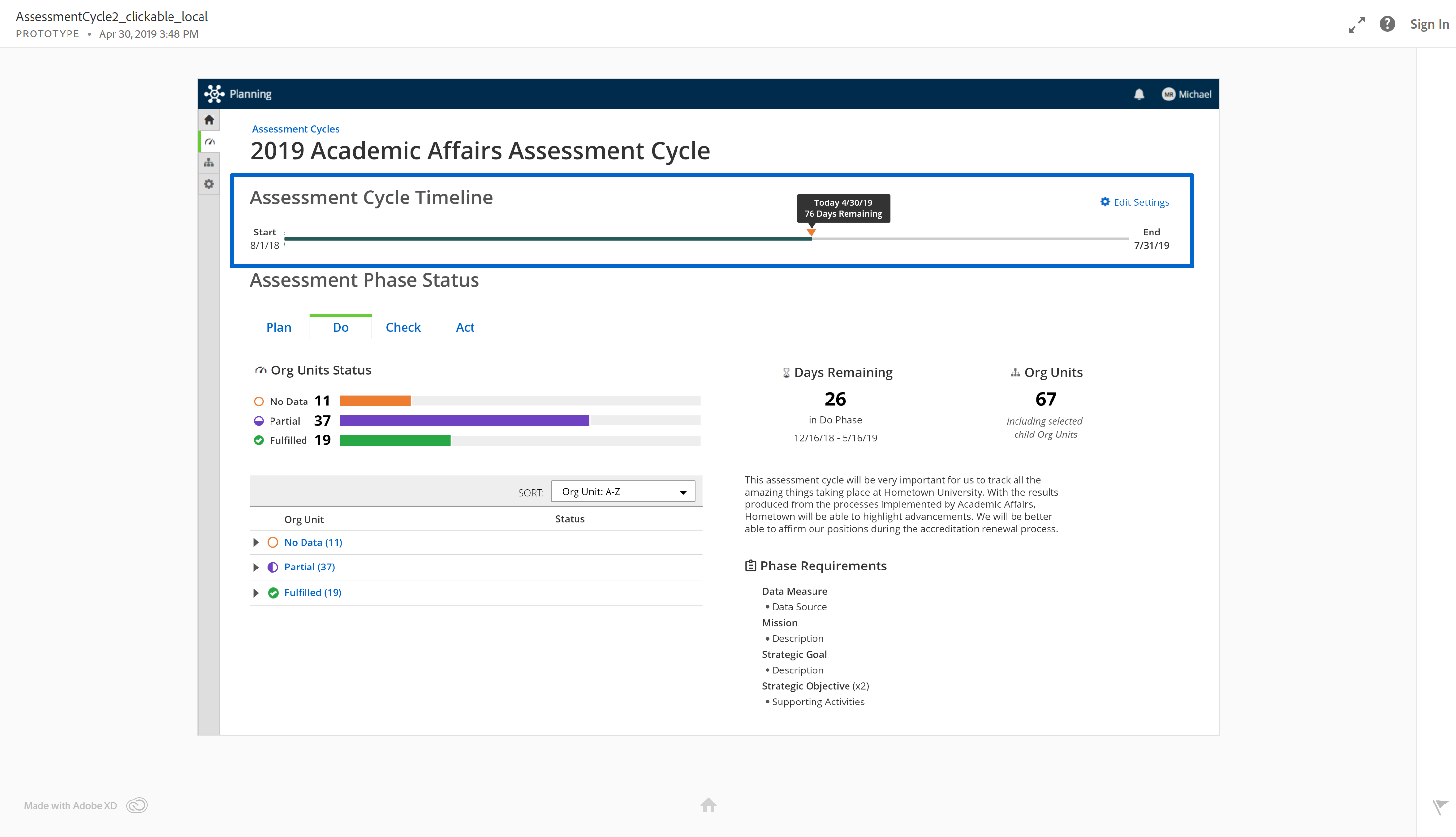
Task: Click the help question mark icon
Action: pos(1388,24)
